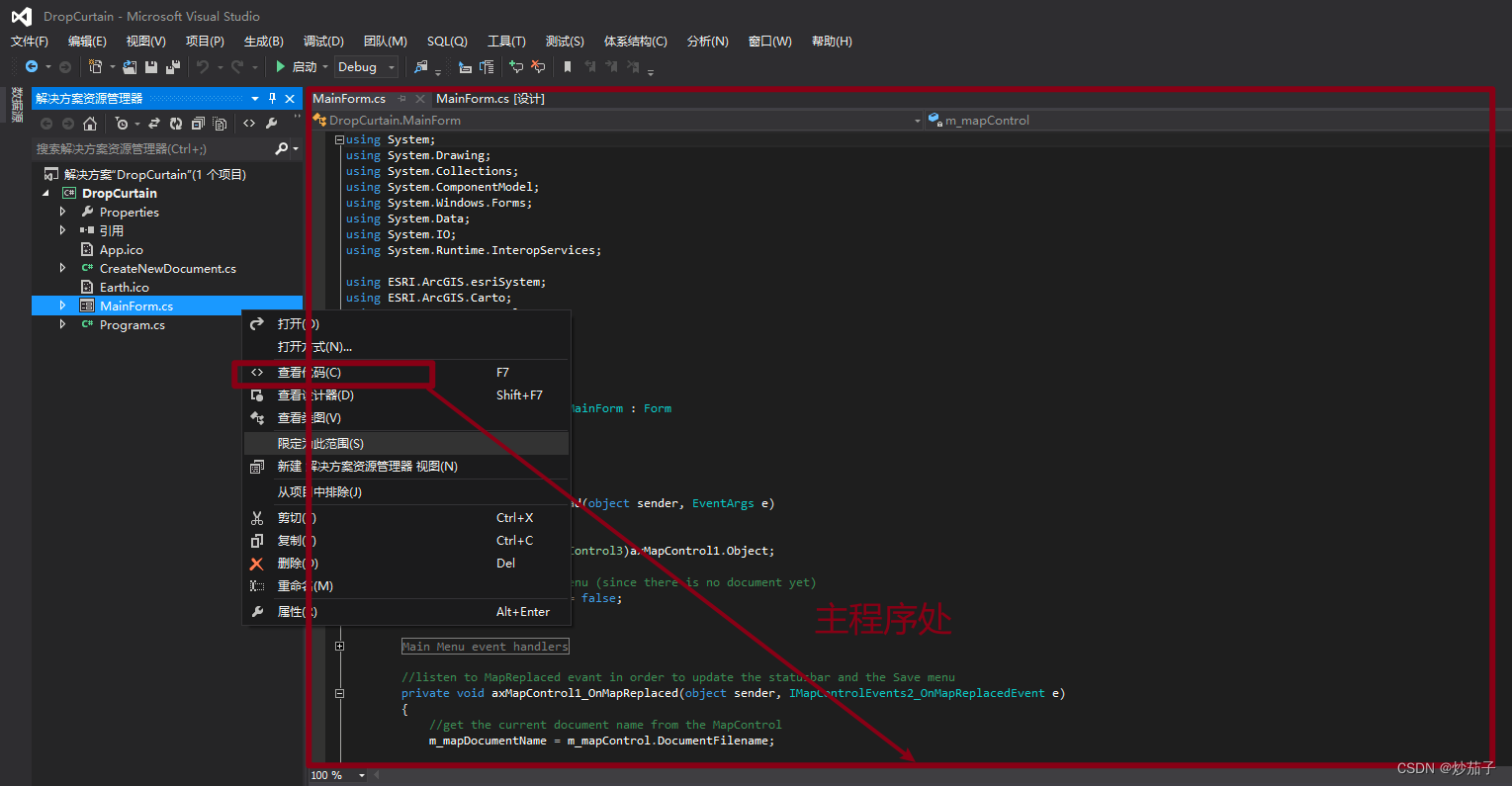Open the 数据源 side tab
This screenshot has height=786, width=1512.
tap(16, 105)
